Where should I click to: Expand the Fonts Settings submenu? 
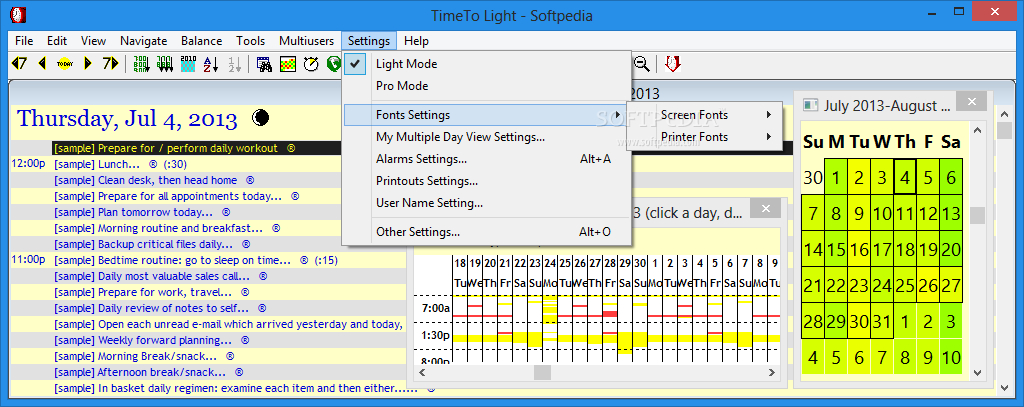click(487, 115)
